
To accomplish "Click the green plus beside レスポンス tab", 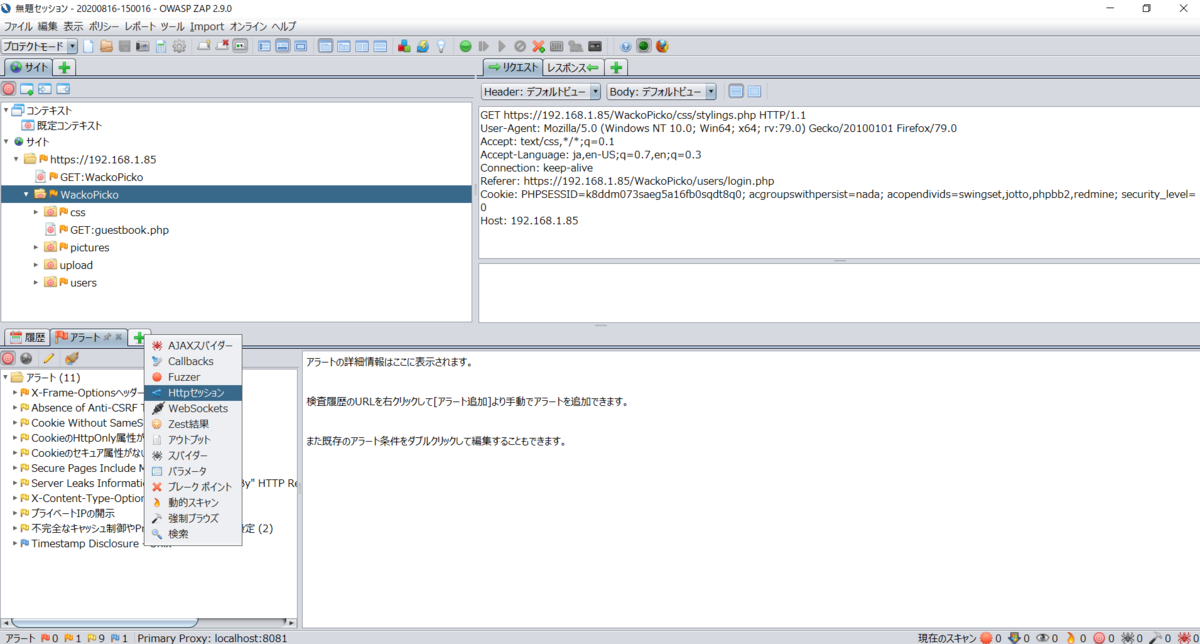I will pyautogui.click(x=617, y=67).
